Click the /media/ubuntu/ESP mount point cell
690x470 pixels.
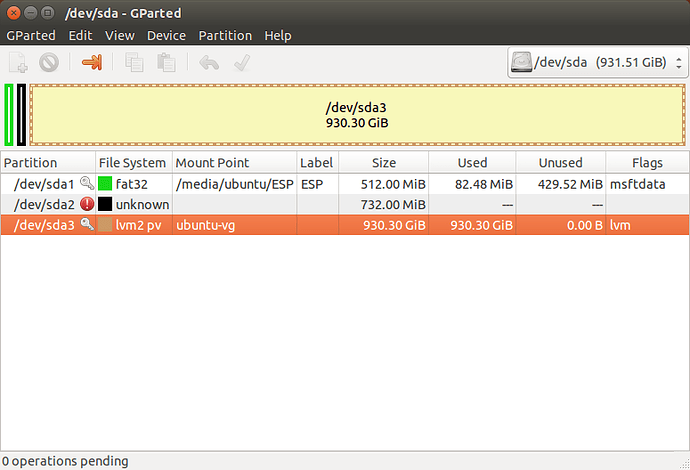click(235, 184)
